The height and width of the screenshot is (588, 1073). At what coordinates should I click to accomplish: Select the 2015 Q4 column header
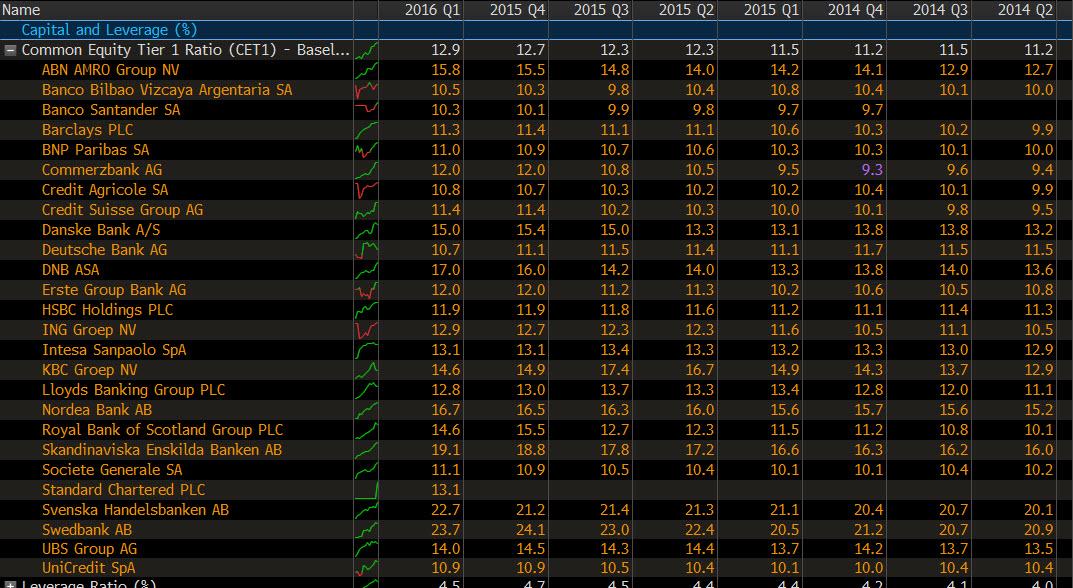[506, 10]
